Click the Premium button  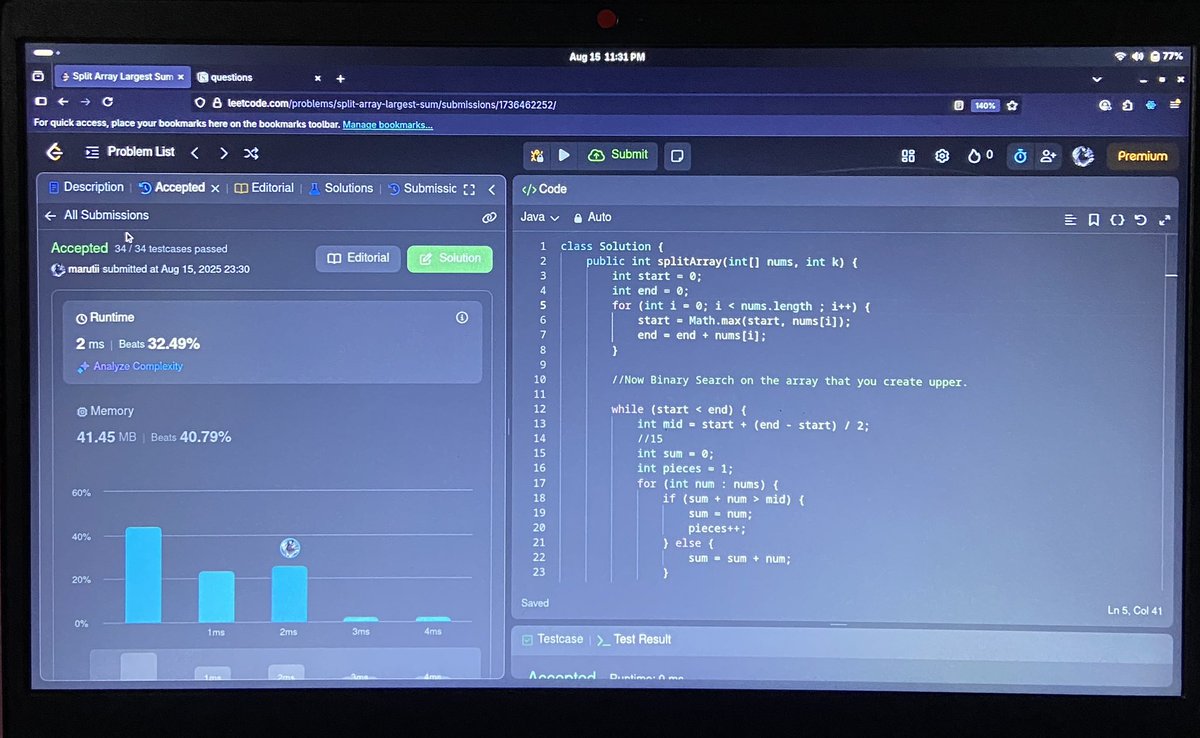coord(1142,156)
